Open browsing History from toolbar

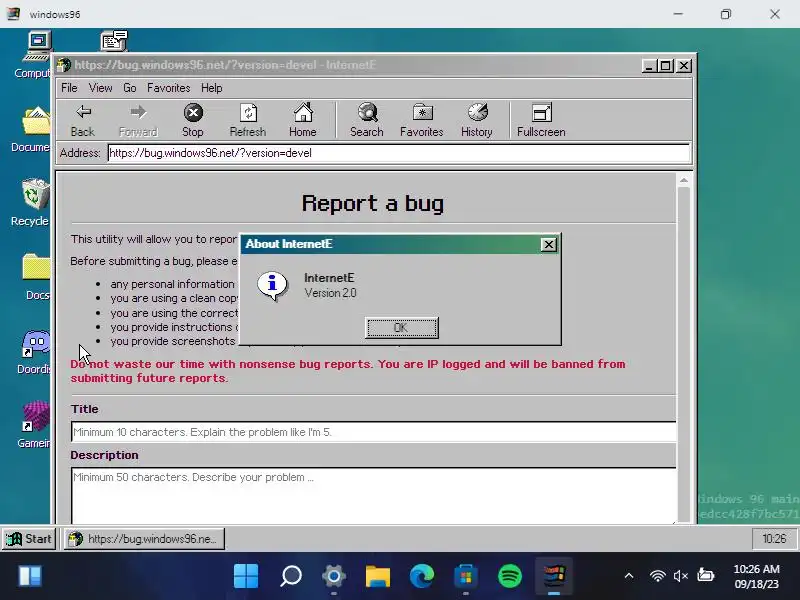coord(477,120)
